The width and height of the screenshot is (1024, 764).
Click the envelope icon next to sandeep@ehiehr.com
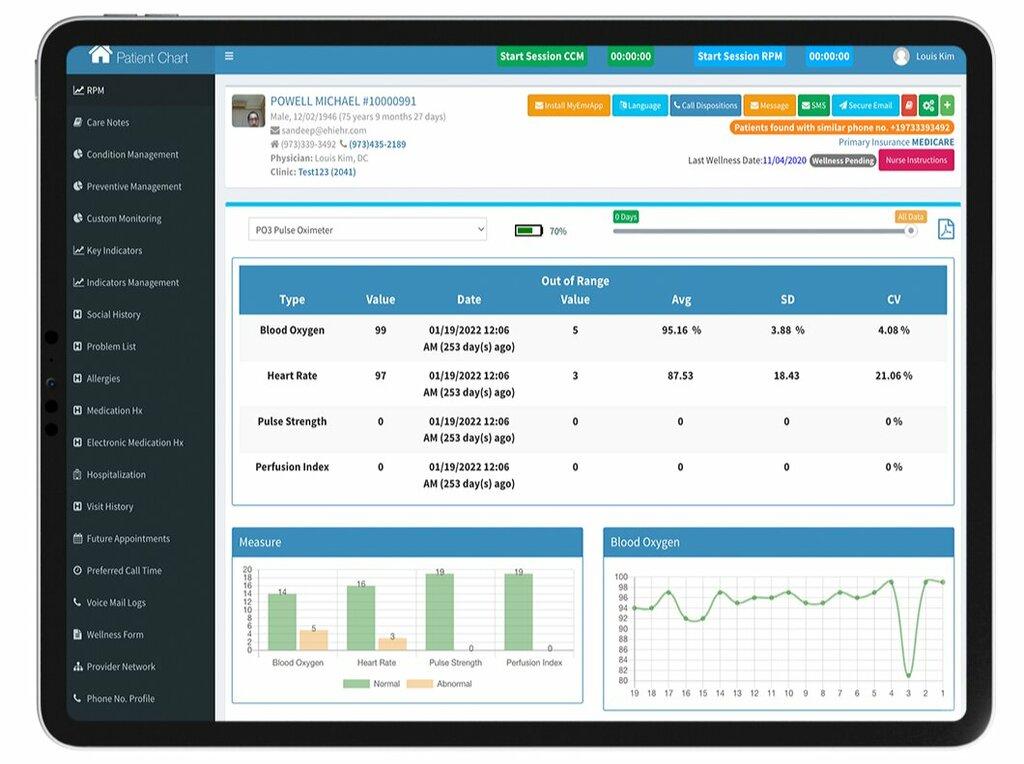click(x=275, y=130)
